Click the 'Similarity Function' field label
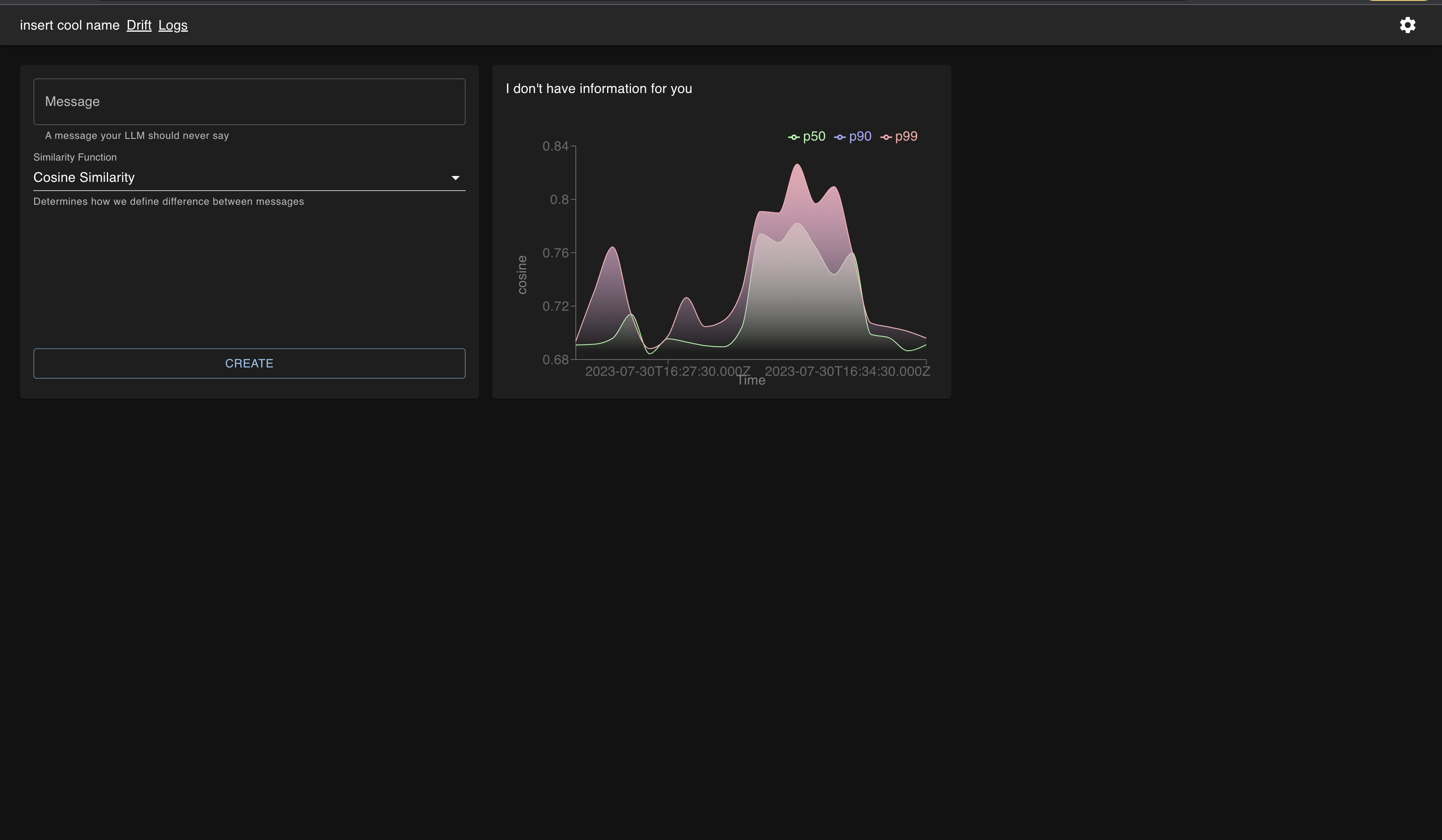Screen dimensions: 1442x840 75,157
